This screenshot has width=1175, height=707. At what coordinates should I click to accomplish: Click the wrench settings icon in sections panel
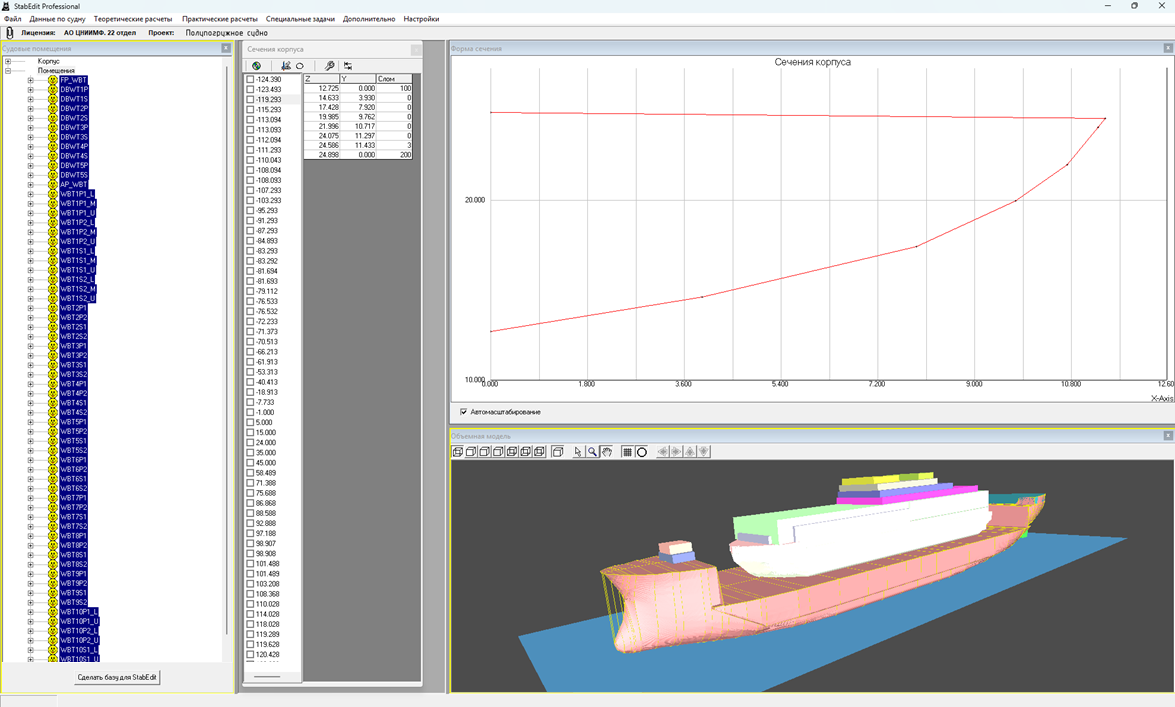tap(329, 66)
